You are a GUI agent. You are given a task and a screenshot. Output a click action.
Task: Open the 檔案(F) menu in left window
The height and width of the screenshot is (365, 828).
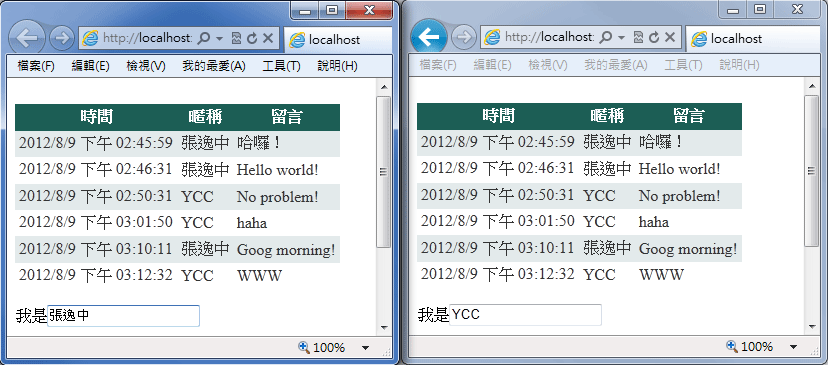tap(36, 66)
